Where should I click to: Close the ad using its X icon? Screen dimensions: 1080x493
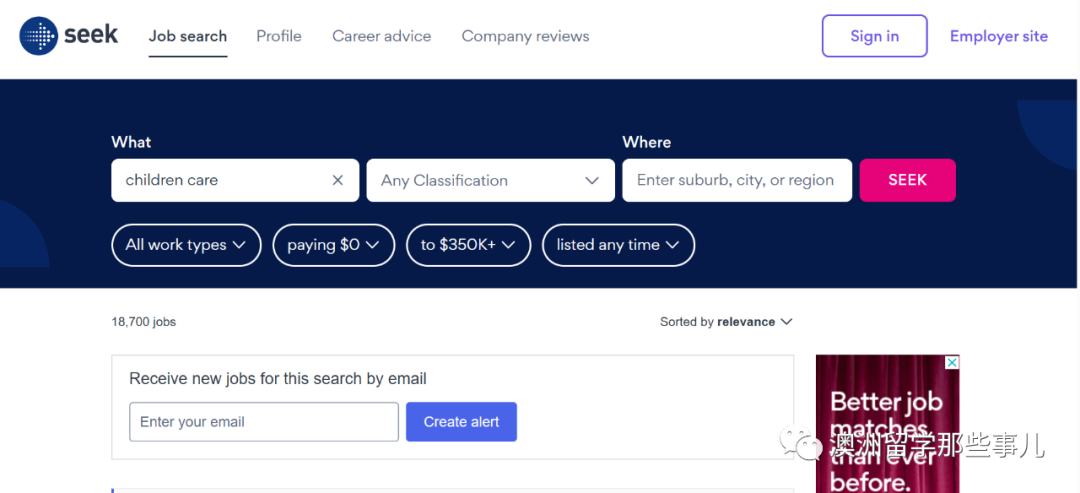pos(951,363)
